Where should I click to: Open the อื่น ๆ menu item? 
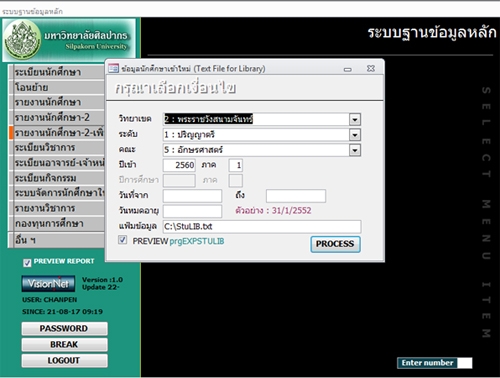(x=58, y=239)
